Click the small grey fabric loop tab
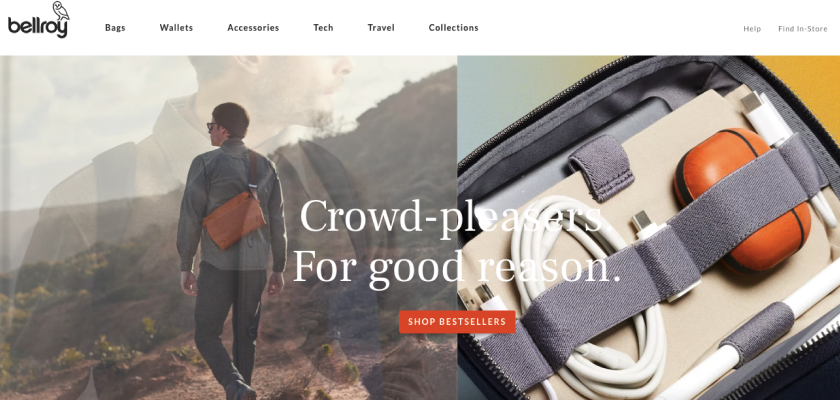 click(602, 168)
